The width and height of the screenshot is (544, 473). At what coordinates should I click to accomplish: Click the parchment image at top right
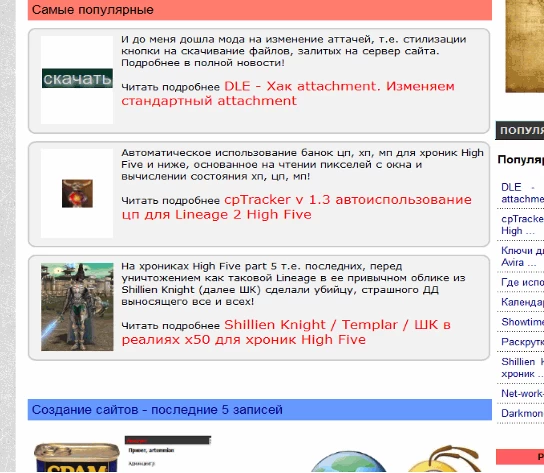[x=525, y=46]
